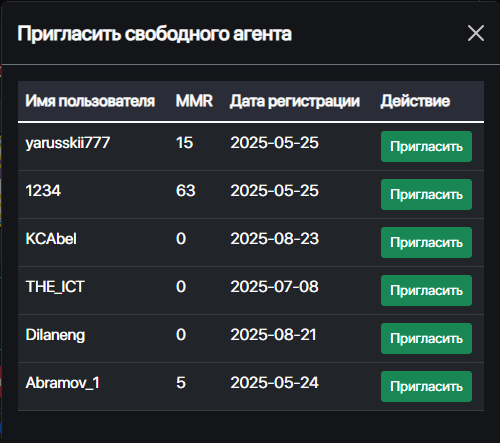
Task: Select username Abramov_1 in the table
Action: (63, 383)
